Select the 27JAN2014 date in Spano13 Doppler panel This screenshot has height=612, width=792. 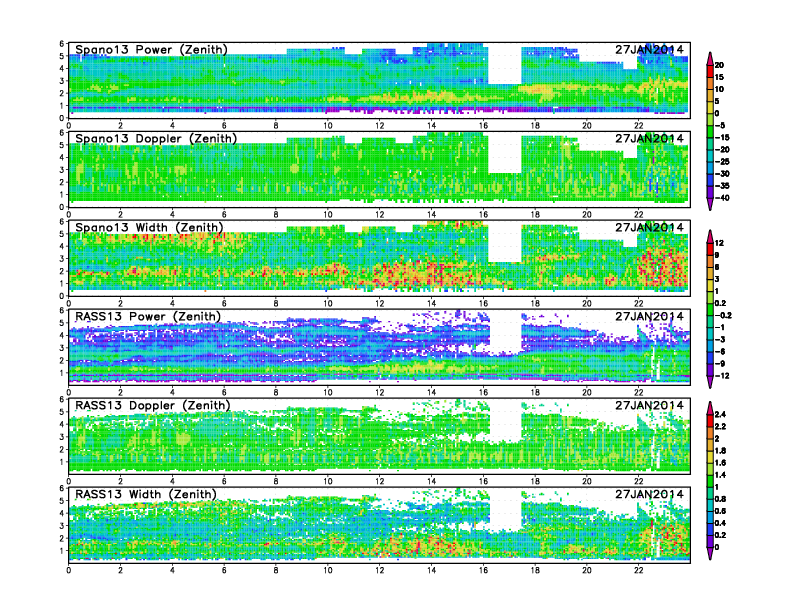650,138
